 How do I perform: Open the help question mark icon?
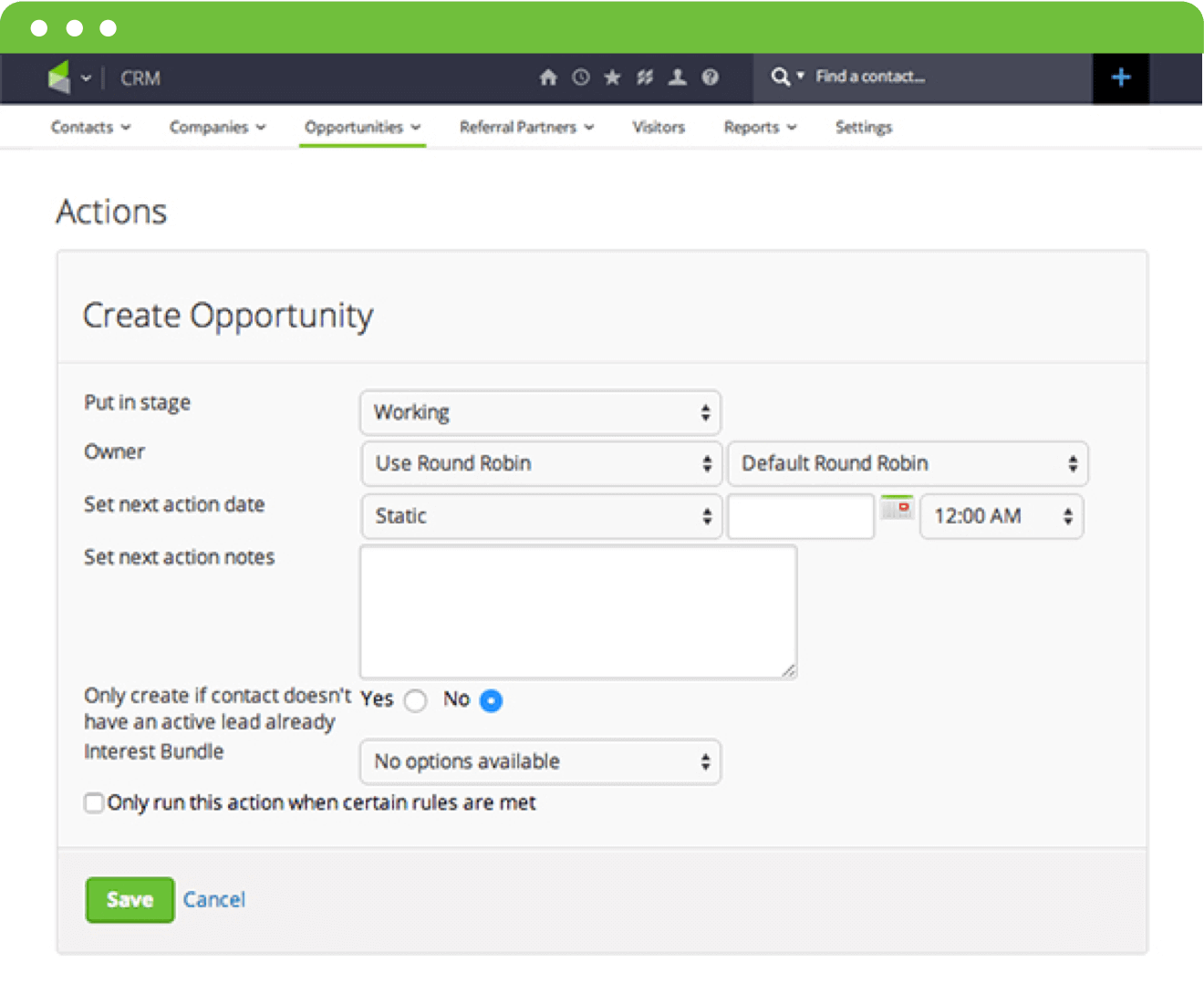(710, 78)
